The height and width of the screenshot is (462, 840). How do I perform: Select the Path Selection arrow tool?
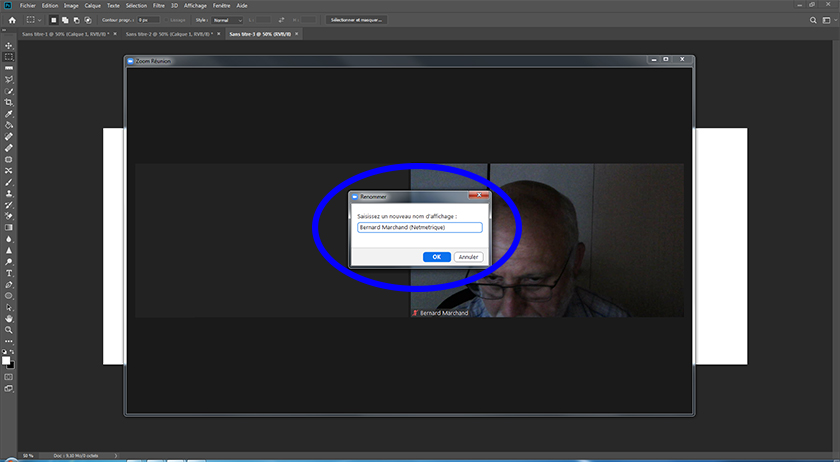(9, 308)
